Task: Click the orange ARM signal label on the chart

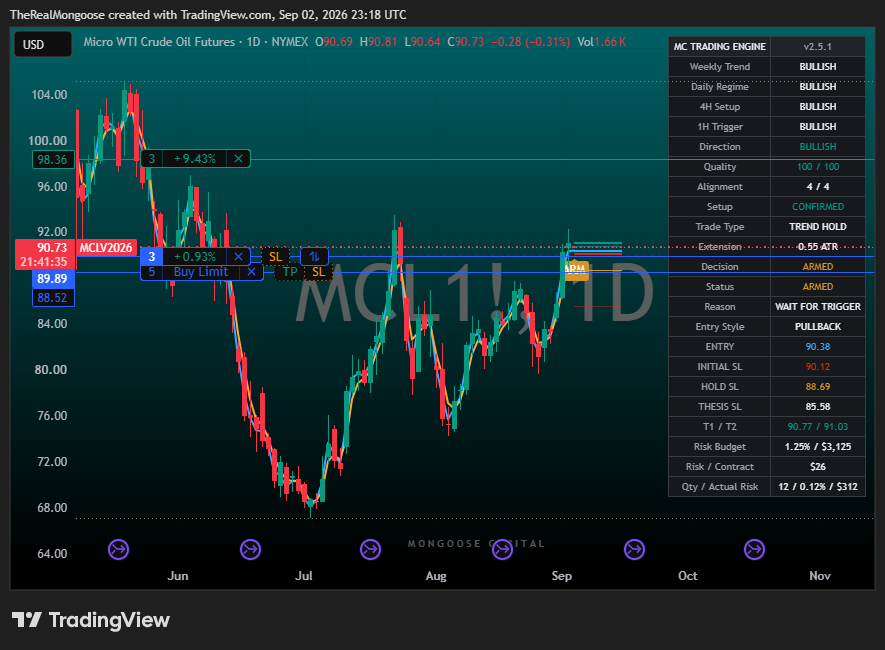Action: (576, 269)
